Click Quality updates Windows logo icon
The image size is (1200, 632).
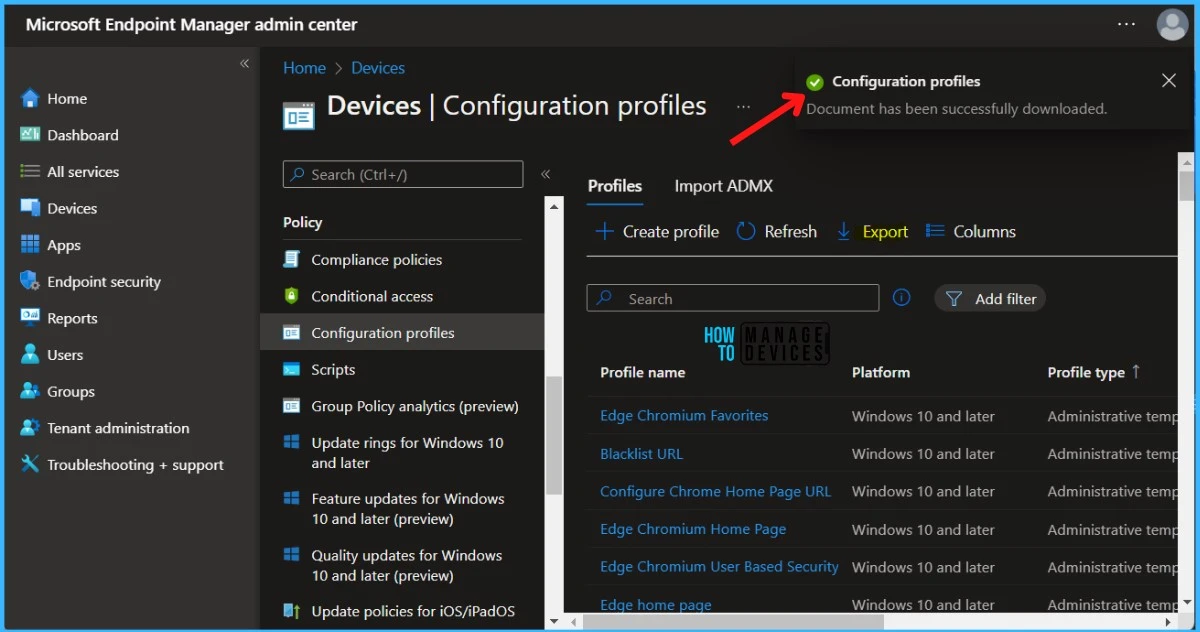(292, 555)
